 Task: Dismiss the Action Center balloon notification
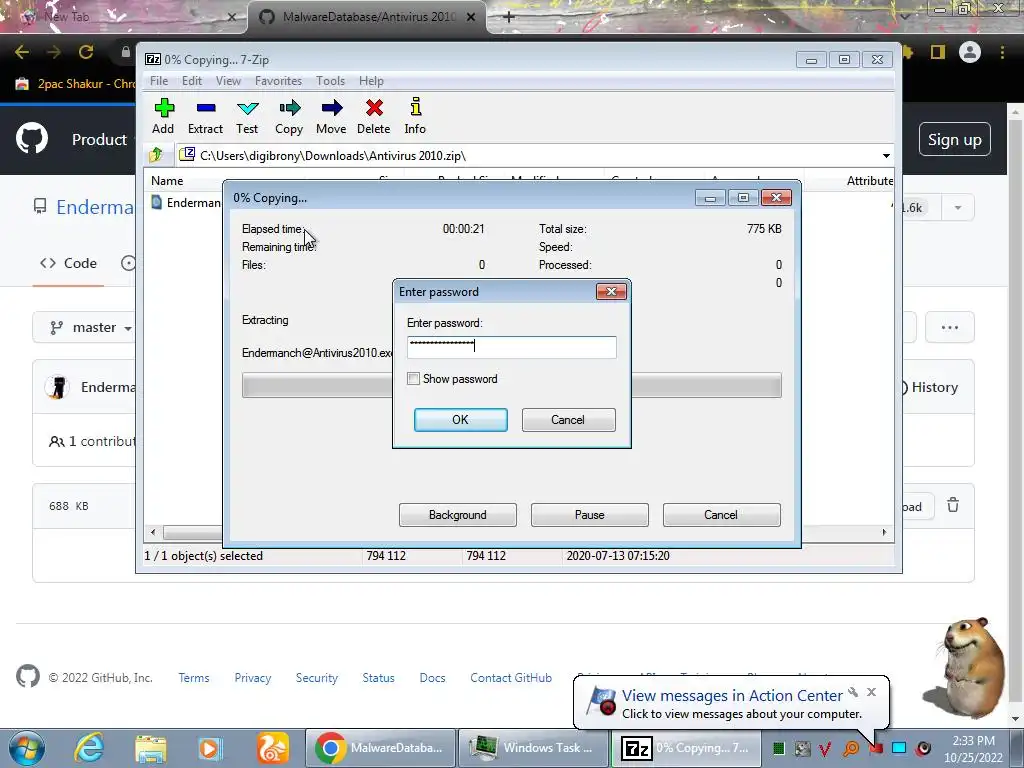(x=871, y=692)
